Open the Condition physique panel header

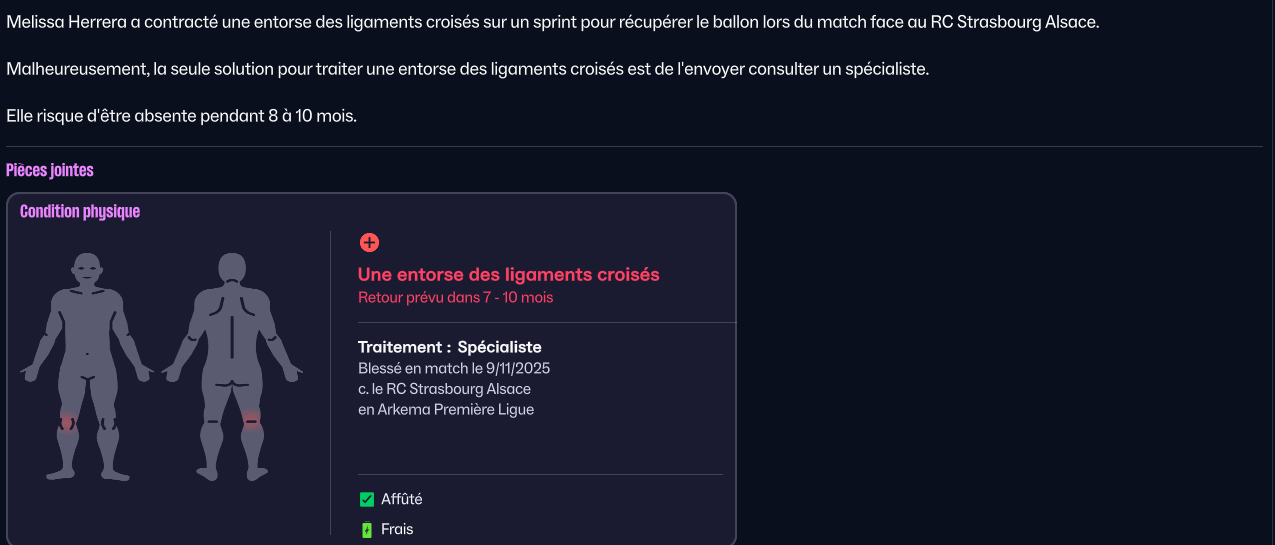point(80,212)
